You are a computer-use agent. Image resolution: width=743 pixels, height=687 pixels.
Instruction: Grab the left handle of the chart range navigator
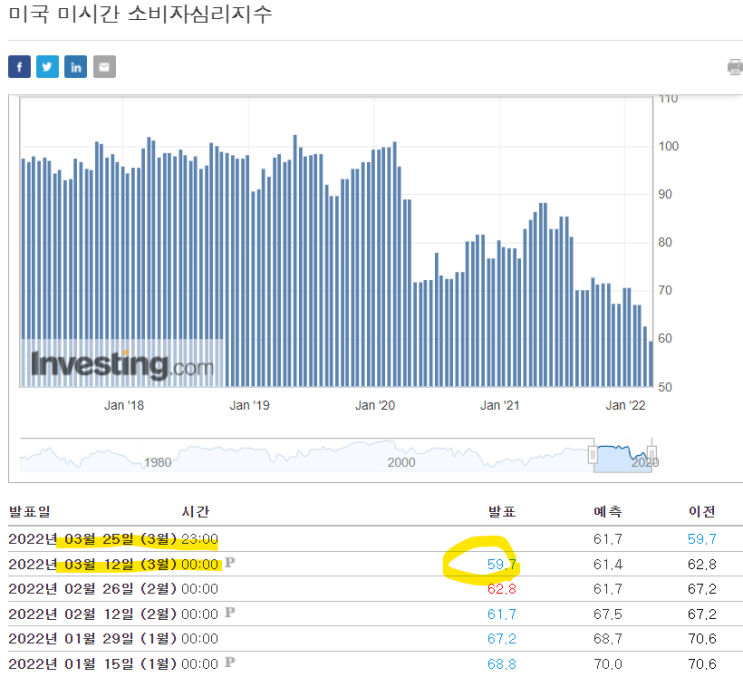point(593,455)
